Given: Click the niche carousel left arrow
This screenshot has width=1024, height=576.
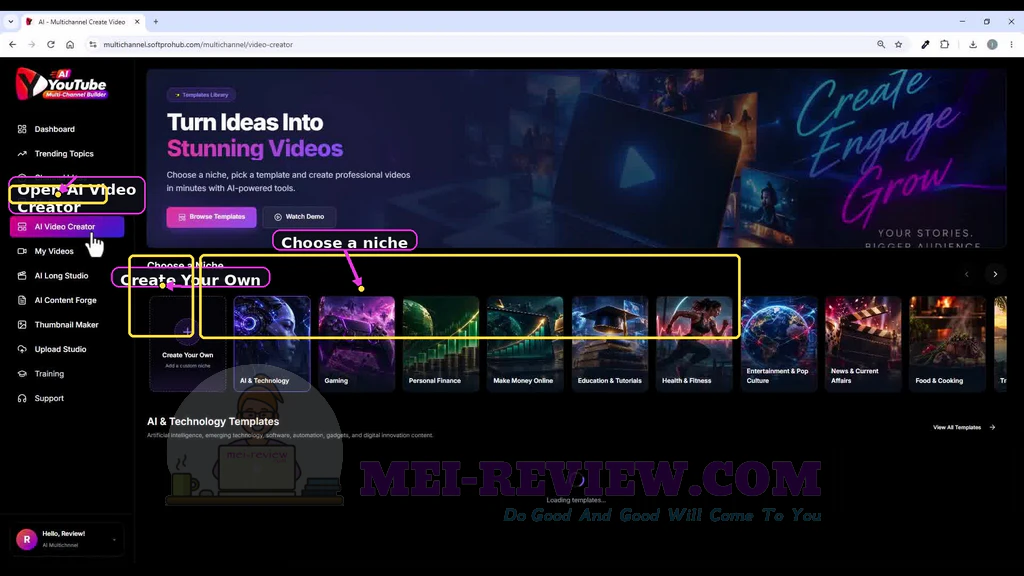Looking at the screenshot, I should [967, 274].
